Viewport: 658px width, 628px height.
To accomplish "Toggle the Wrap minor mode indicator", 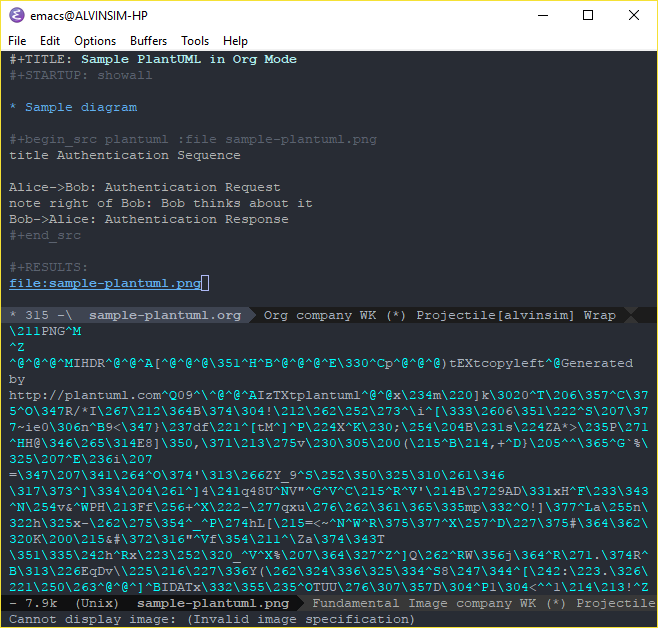I will point(600,315).
